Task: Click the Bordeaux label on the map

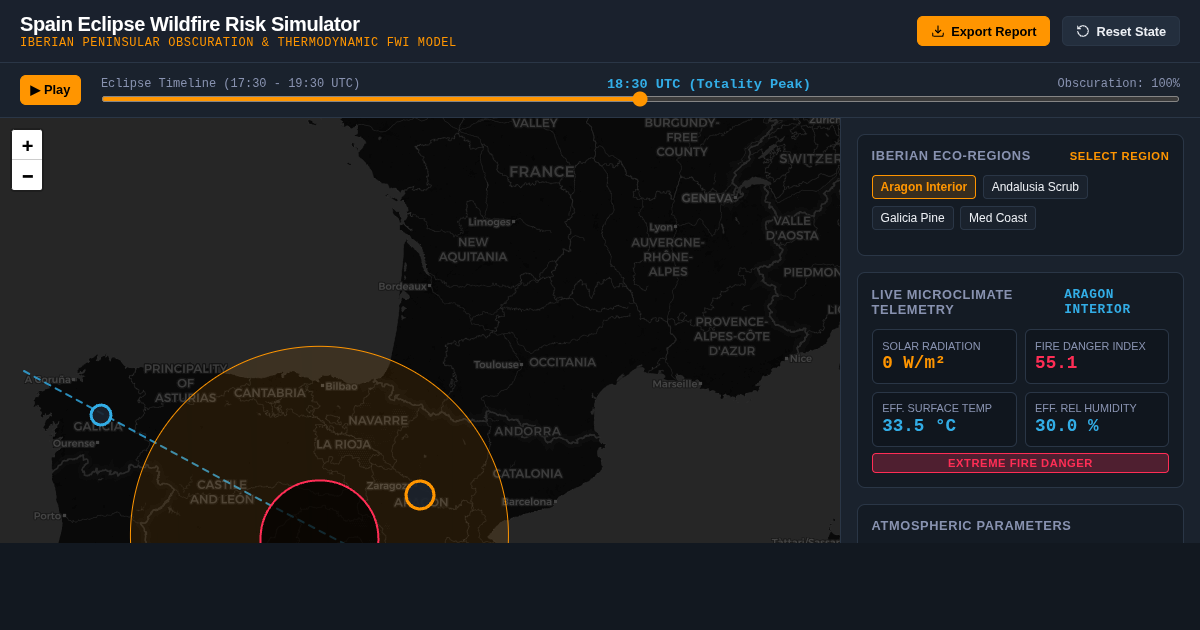Action: (x=405, y=287)
